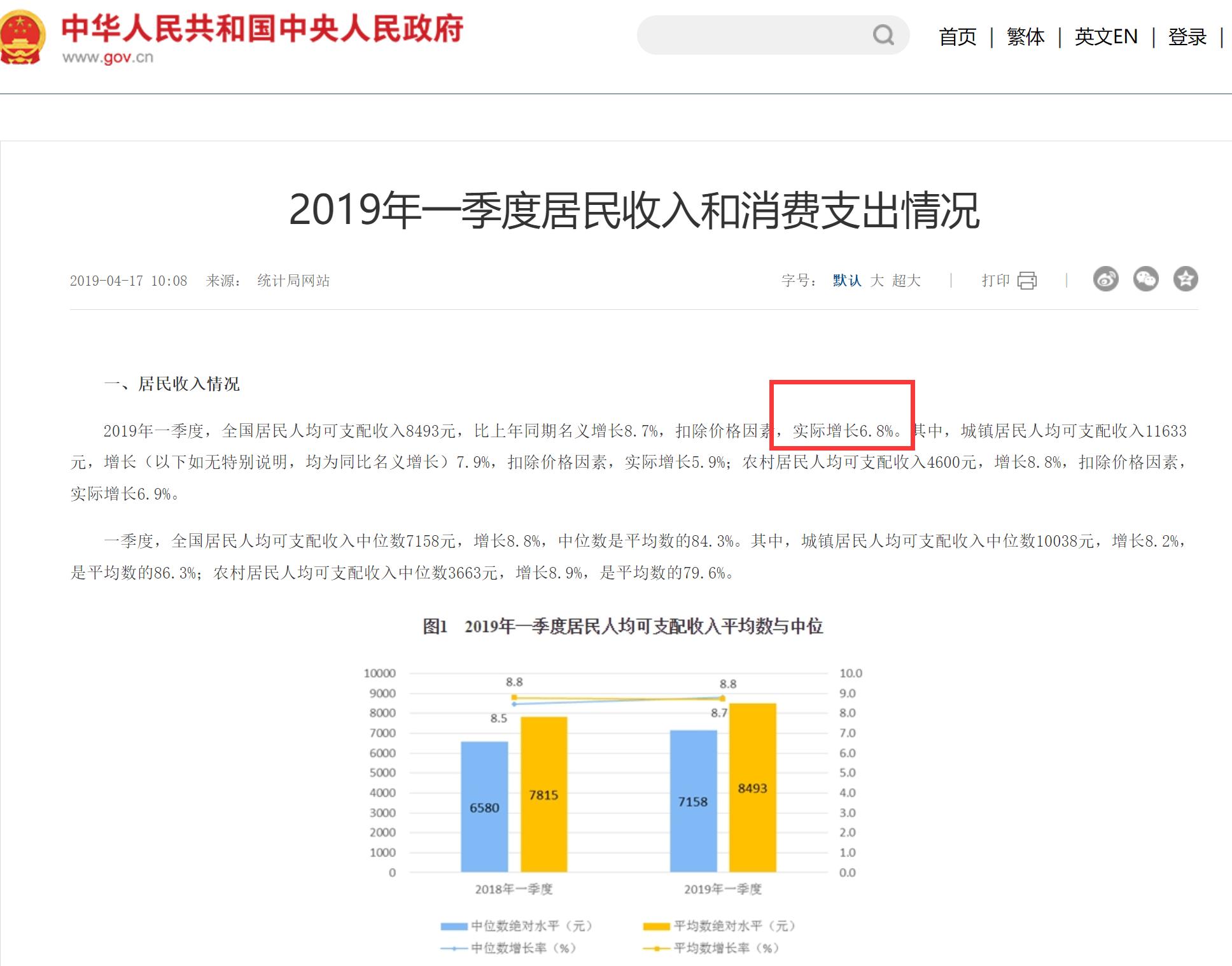Click the search magnifier icon
Screen dimensions: 1232x966
(x=883, y=35)
